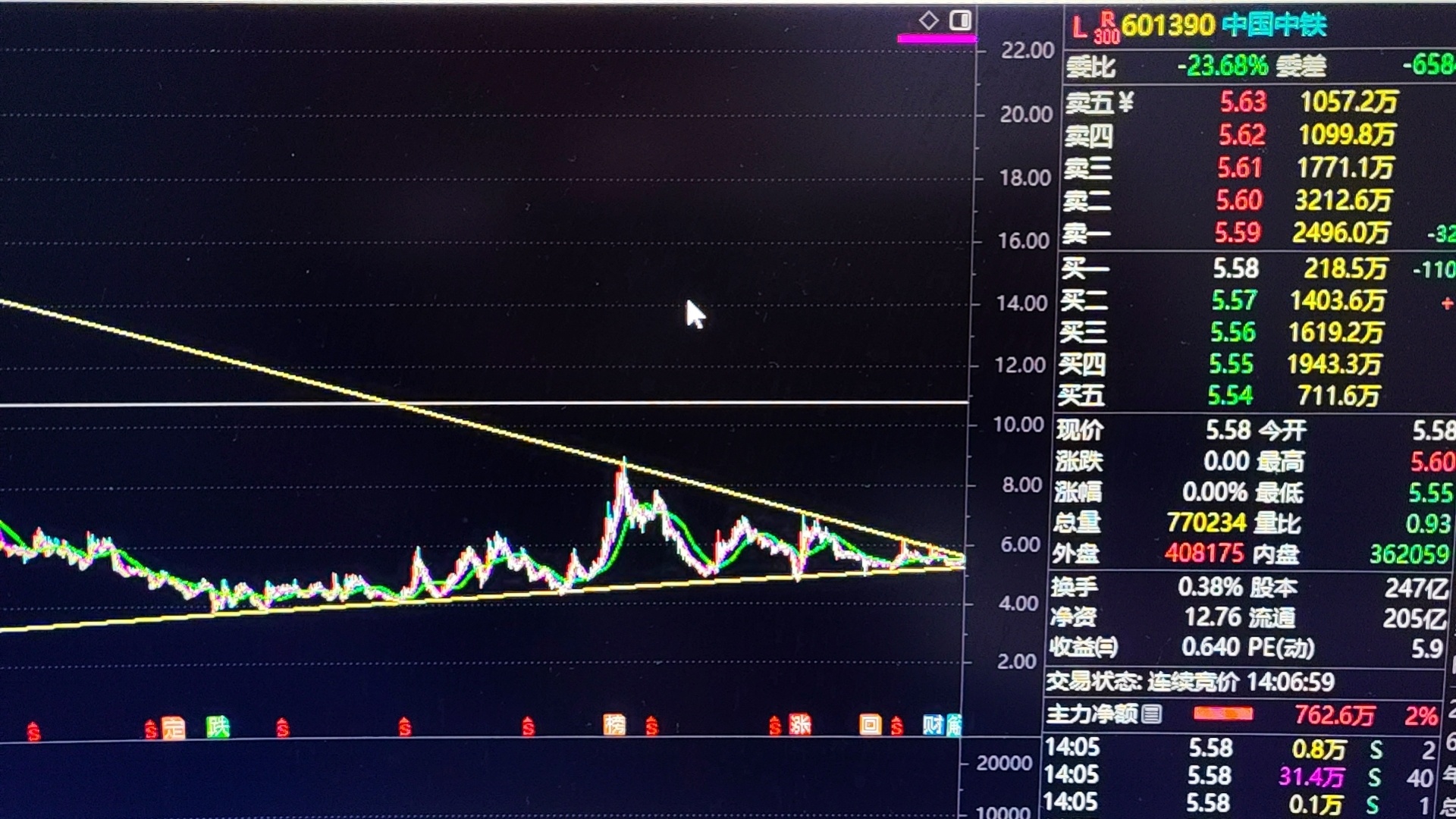The width and height of the screenshot is (1456, 819).
Task: Click stock code 601390
Action: pos(1168,26)
